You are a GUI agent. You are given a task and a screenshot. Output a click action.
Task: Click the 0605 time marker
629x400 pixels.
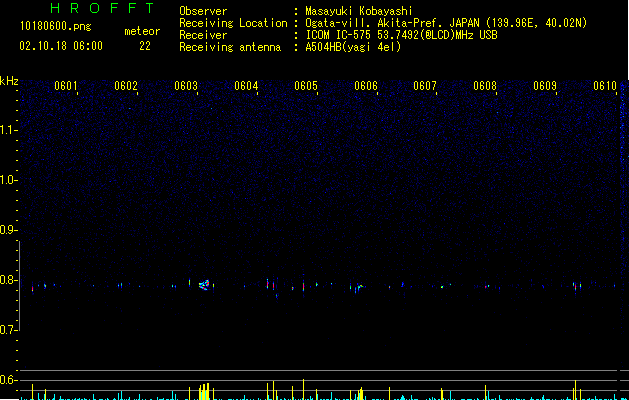pyautogui.click(x=306, y=86)
